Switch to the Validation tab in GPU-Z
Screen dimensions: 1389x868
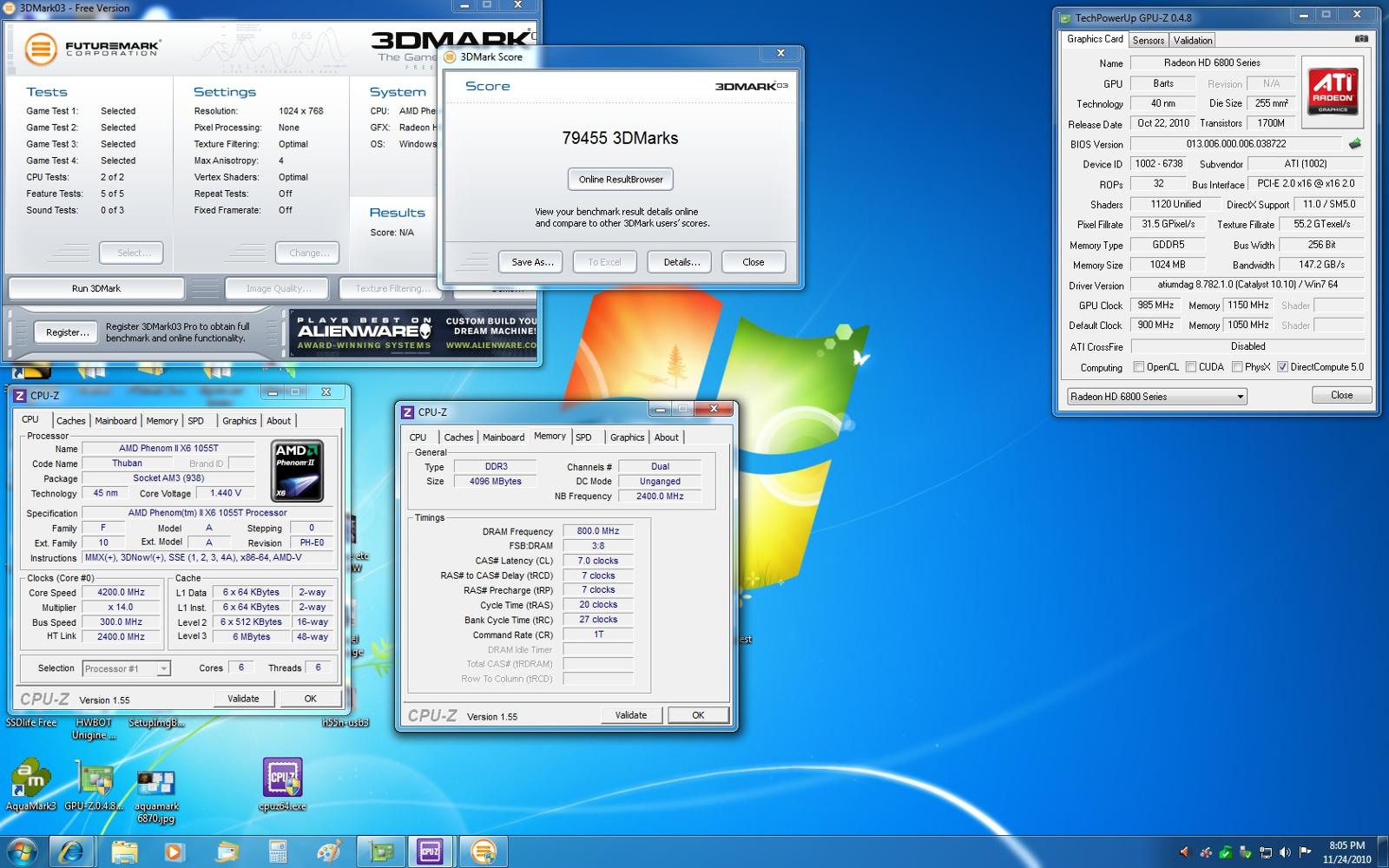pyautogui.click(x=1193, y=40)
